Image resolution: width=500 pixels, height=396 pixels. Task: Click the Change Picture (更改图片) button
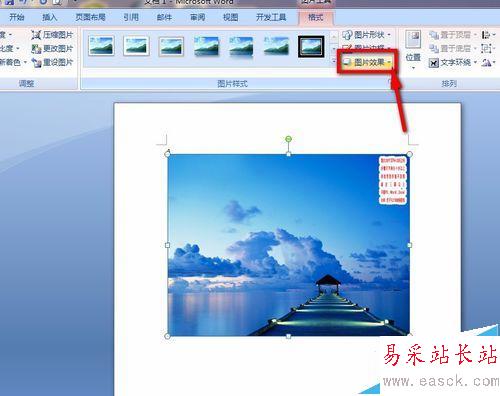tap(52, 49)
